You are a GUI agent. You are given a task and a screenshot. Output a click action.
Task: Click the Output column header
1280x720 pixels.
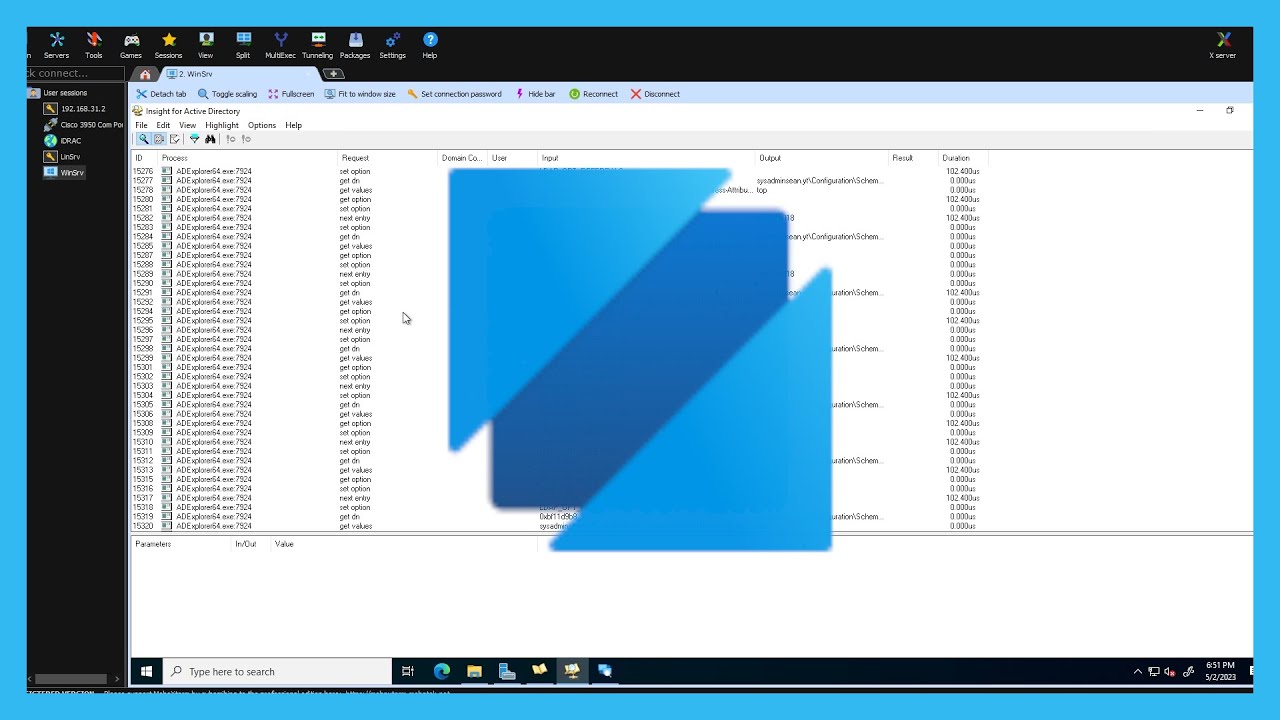coord(822,158)
